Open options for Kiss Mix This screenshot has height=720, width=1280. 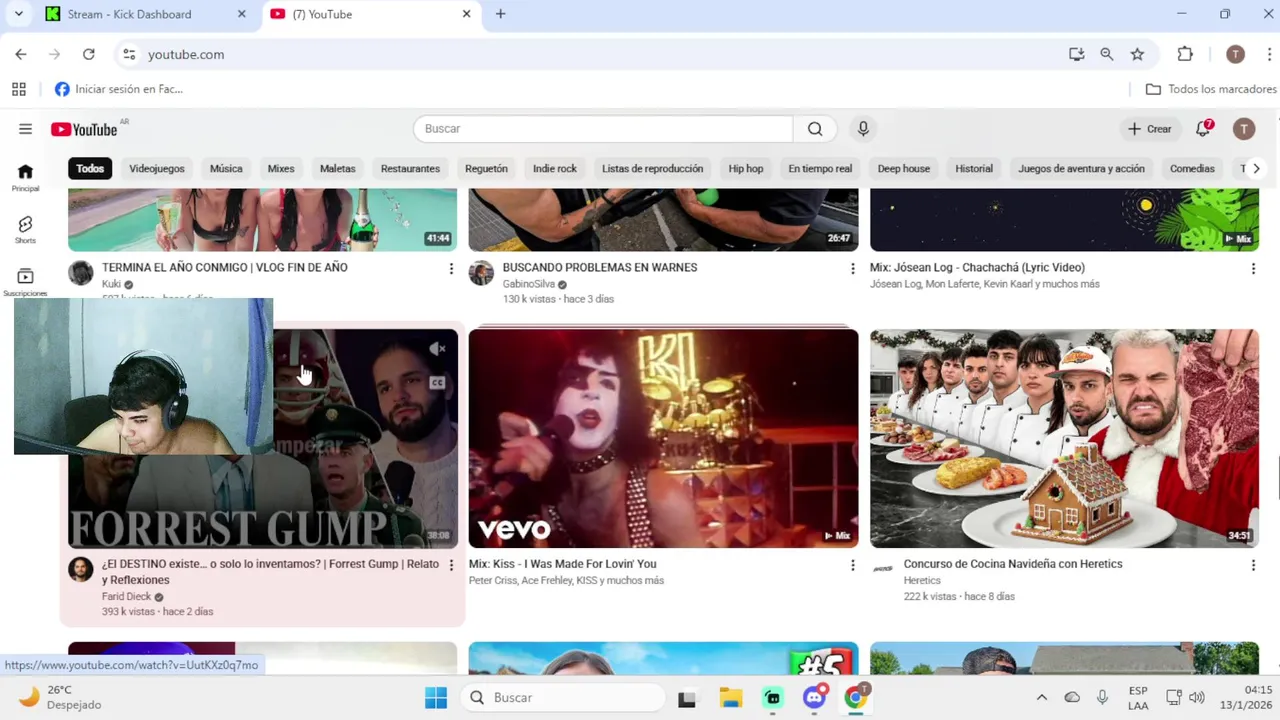pyautogui.click(x=852, y=565)
